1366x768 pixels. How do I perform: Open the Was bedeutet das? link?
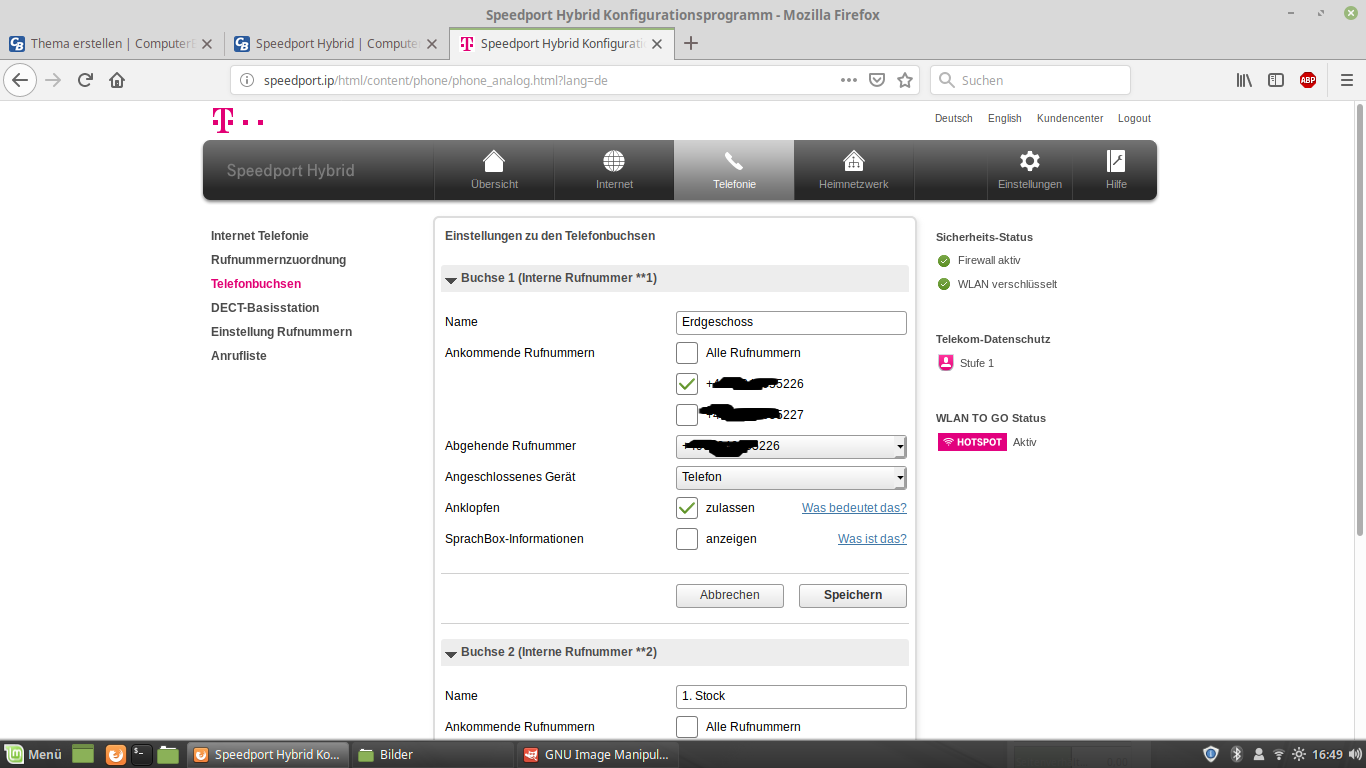pyautogui.click(x=854, y=508)
